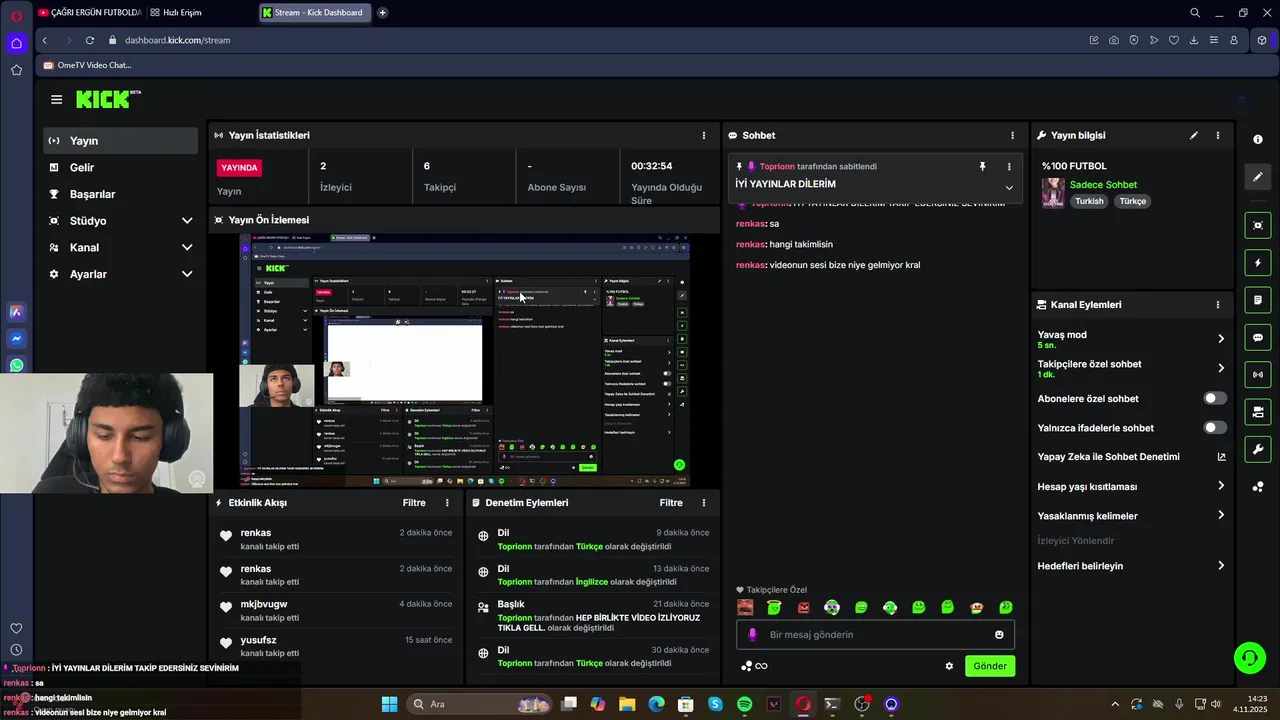Open OmeTV Video Chat bookmark
Screen dimensions: 1280x720
(x=87, y=65)
